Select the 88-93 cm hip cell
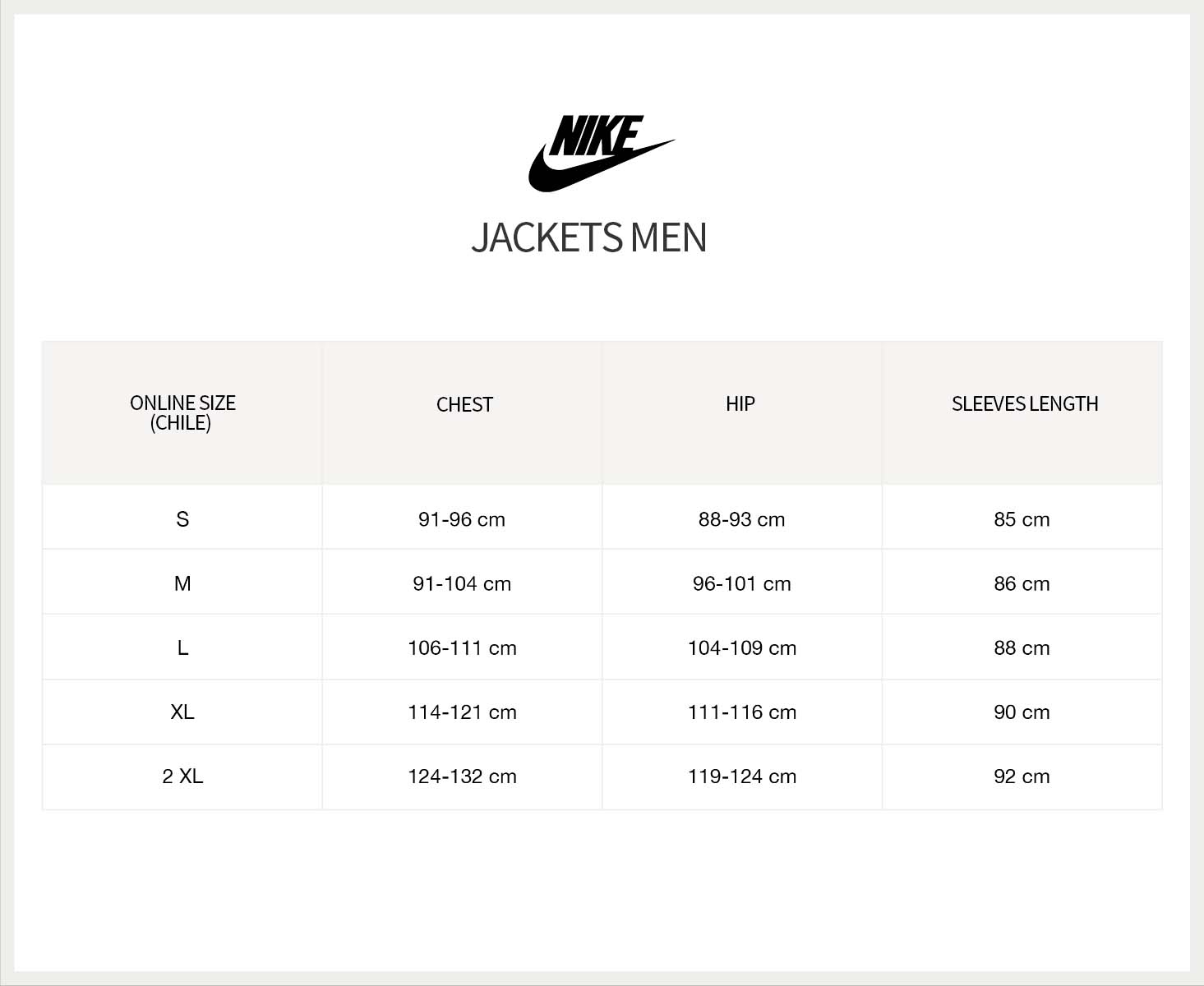Viewport: 1204px width, 986px height. 741,519
